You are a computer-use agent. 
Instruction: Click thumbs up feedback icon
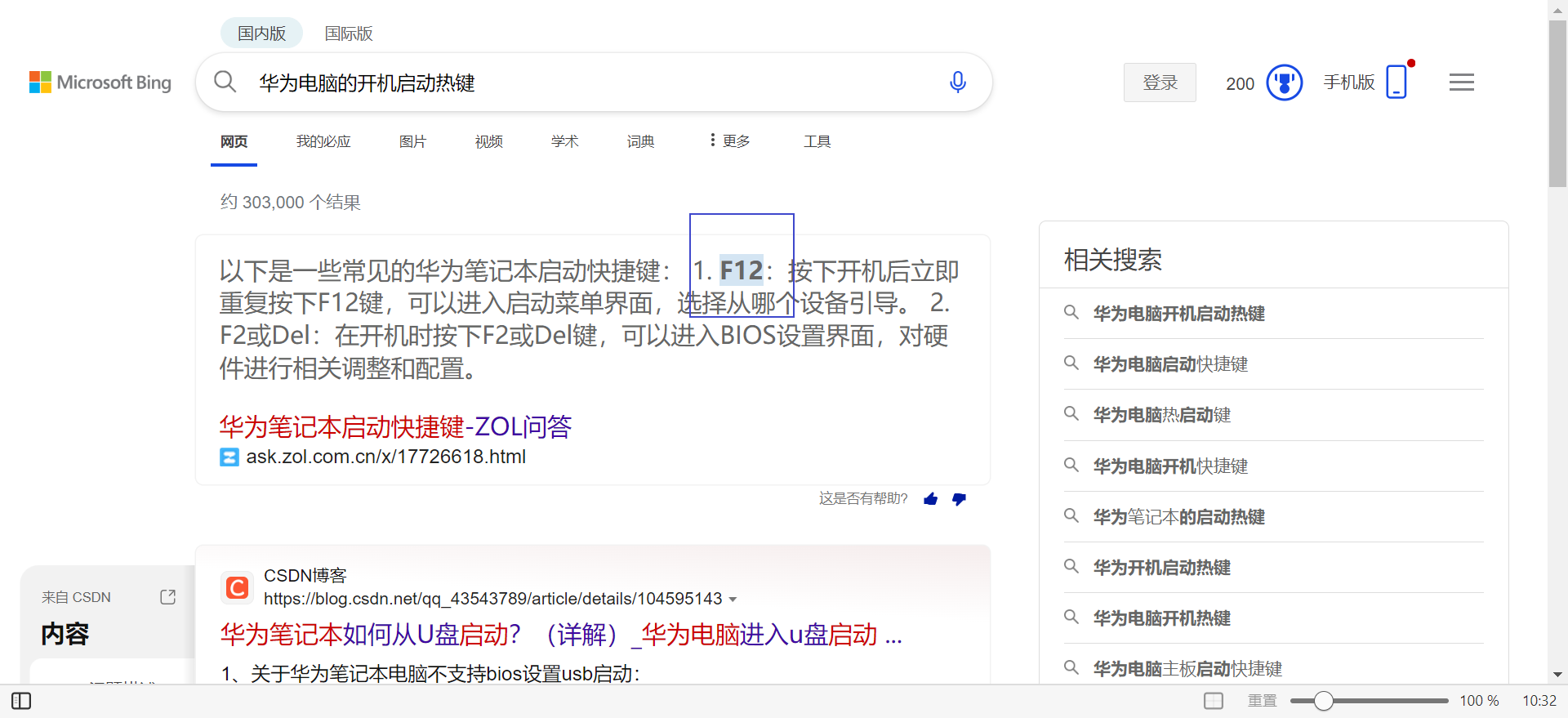930,499
